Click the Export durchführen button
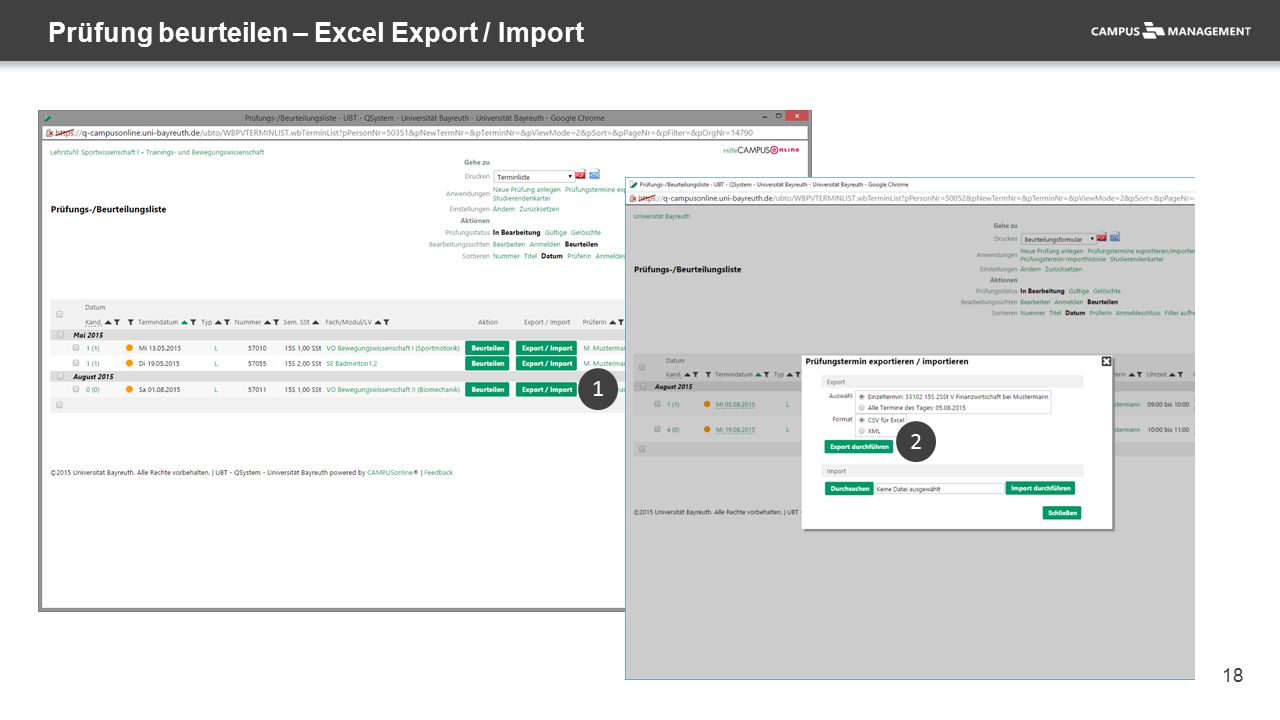The height and width of the screenshot is (720, 1280). [859, 447]
